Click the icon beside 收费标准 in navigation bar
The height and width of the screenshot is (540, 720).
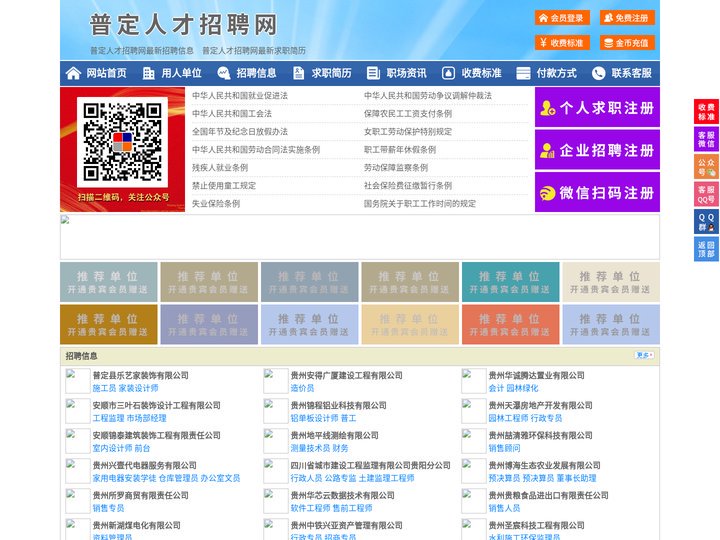point(448,73)
